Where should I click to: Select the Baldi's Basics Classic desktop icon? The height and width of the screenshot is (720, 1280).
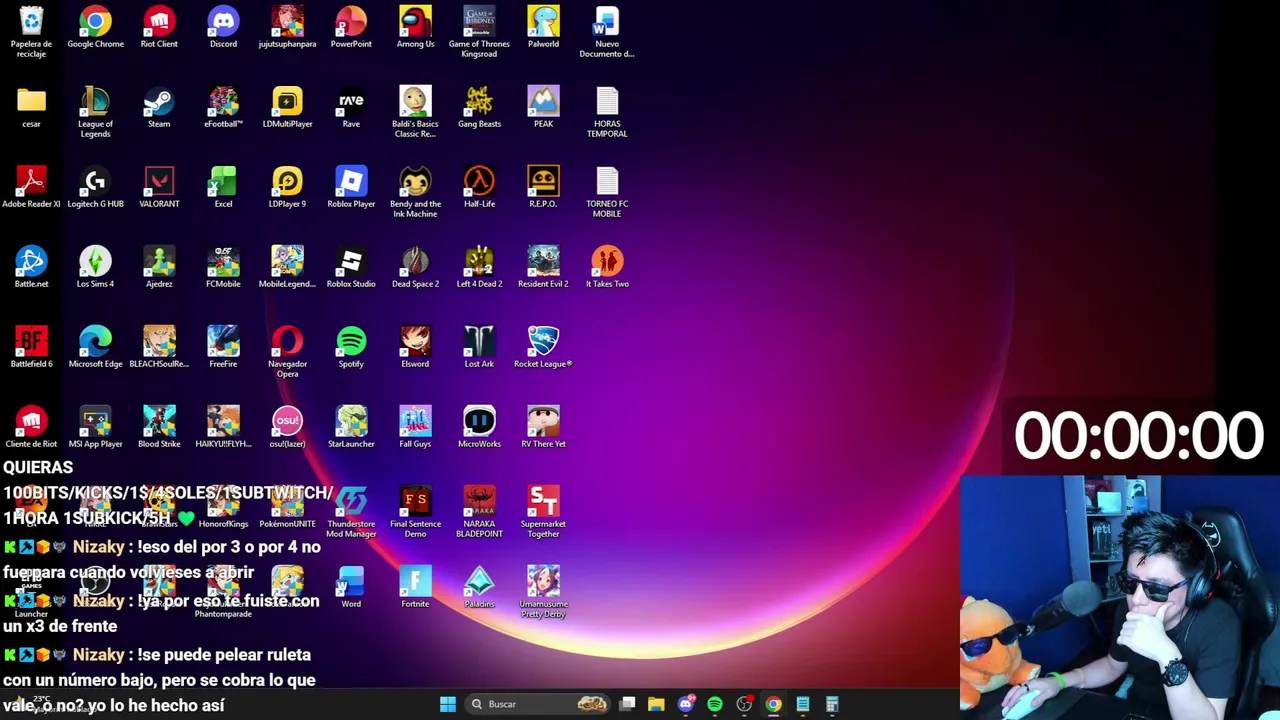pos(415,112)
